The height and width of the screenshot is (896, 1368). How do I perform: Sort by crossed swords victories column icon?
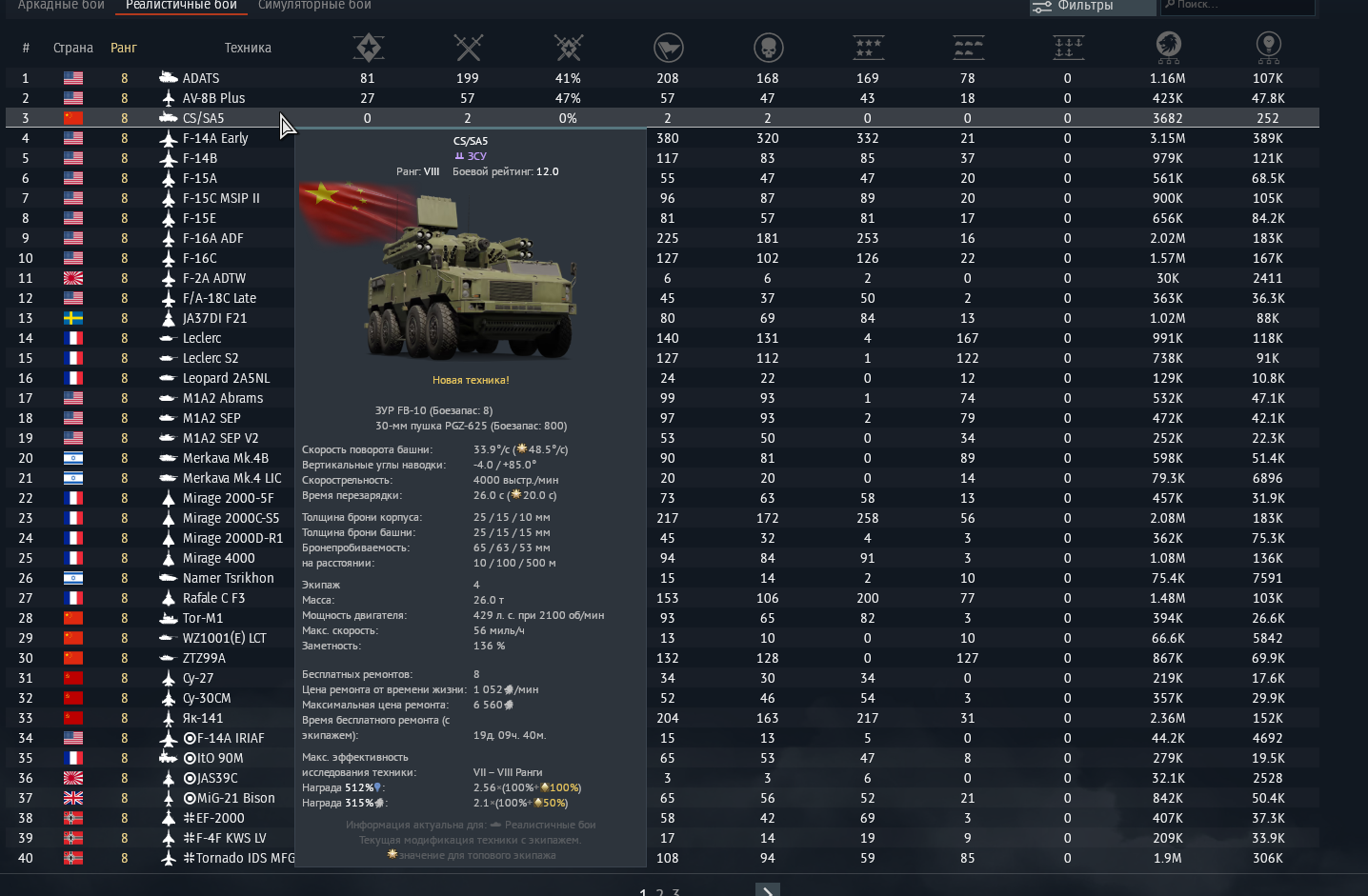[x=468, y=48]
